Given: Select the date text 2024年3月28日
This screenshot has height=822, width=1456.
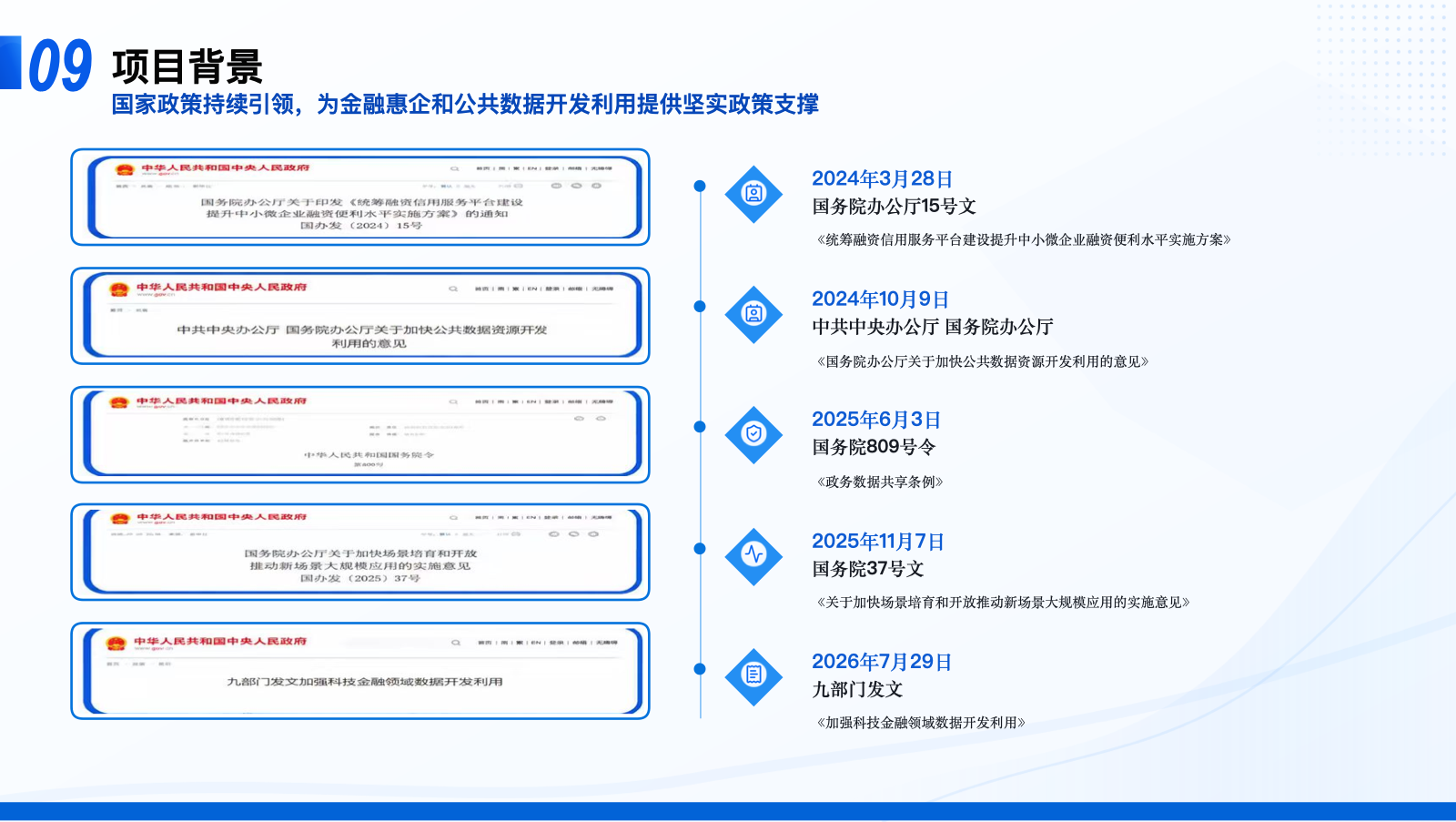Looking at the screenshot, I should click(882, 178).
